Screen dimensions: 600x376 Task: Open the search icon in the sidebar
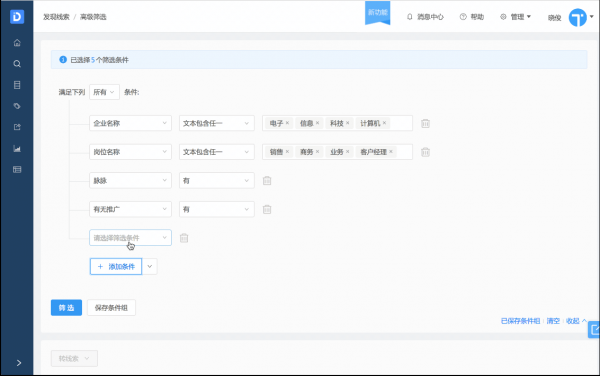coord(17,64)
